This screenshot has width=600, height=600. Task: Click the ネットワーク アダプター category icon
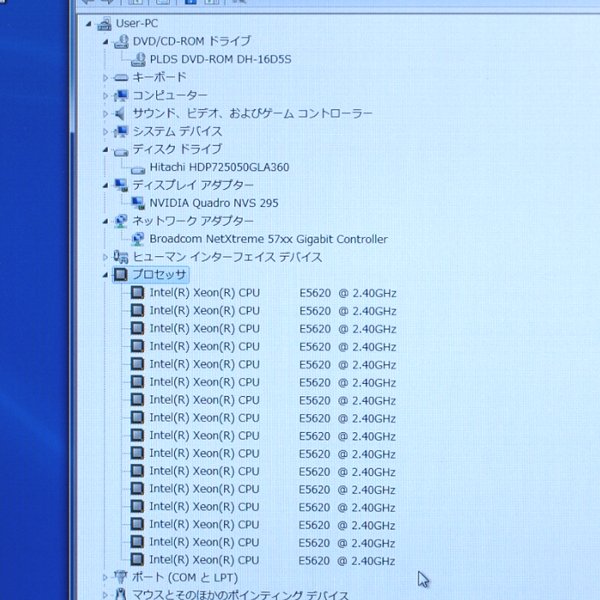(121, 221)
